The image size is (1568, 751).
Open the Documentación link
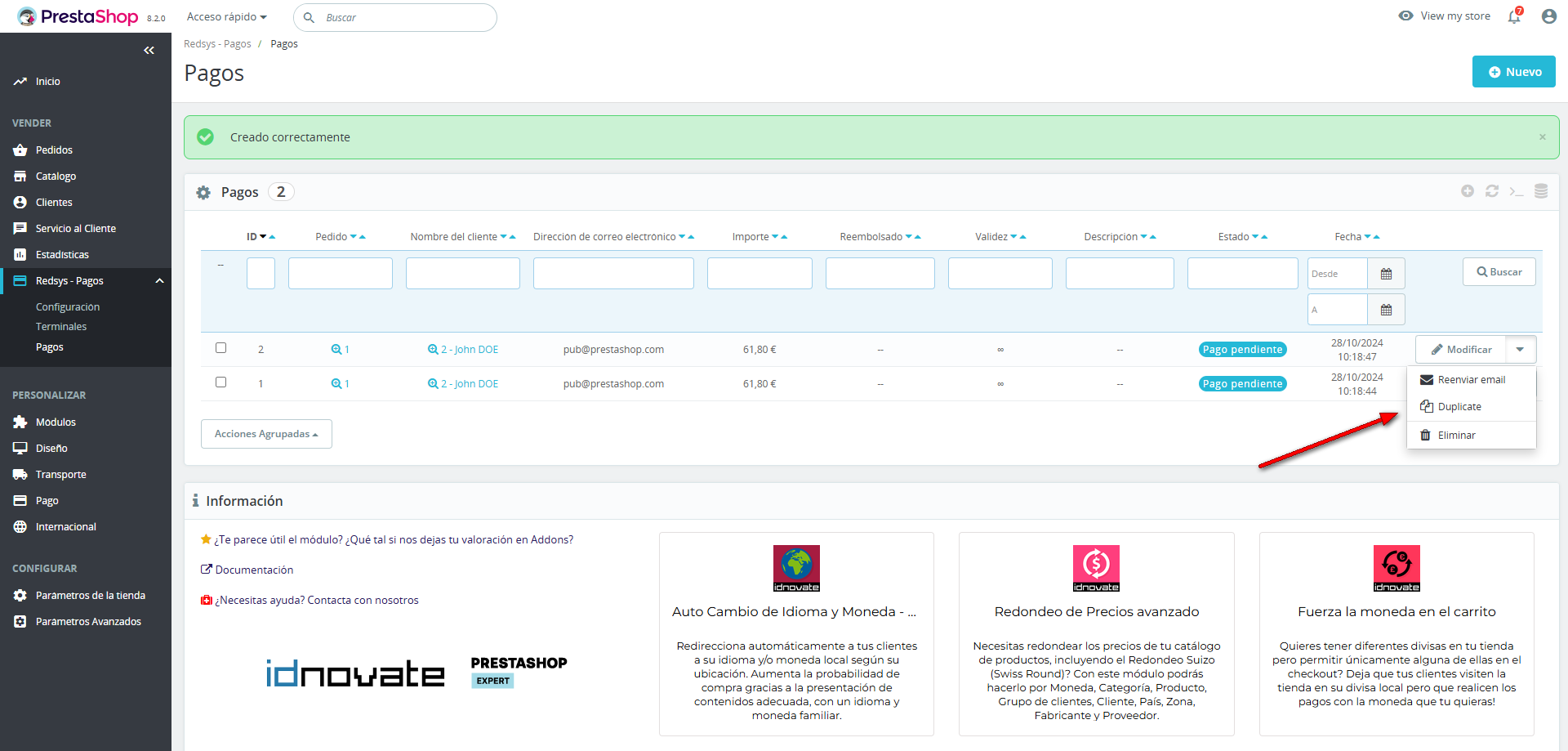point(254,570)
